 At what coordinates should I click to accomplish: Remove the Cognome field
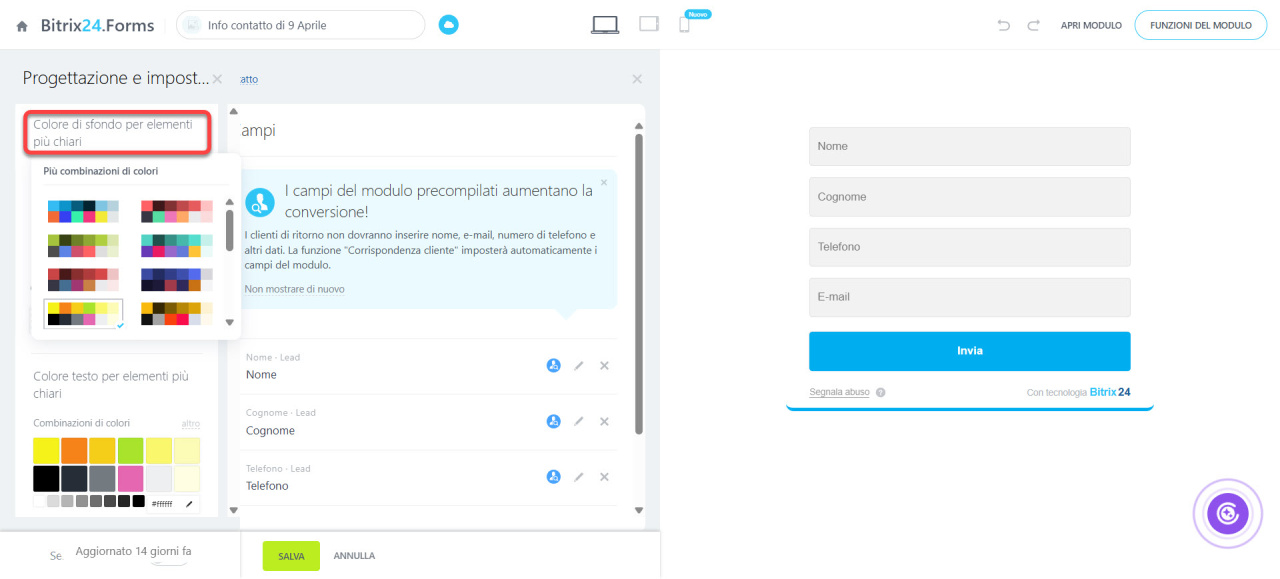coord(604,422)
